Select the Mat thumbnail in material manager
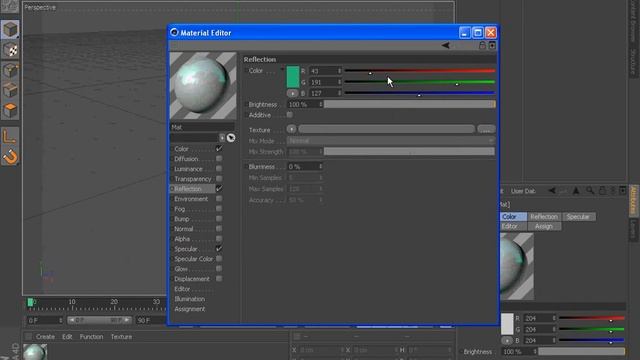The height and width of the screenshot is (360, 640). click(x=35, y=352)
